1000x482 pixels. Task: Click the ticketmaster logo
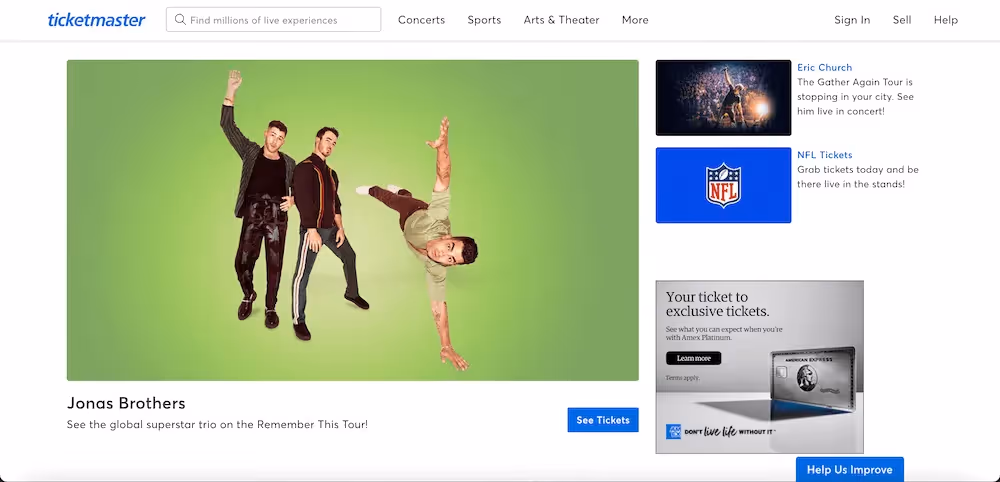(96, 20)
